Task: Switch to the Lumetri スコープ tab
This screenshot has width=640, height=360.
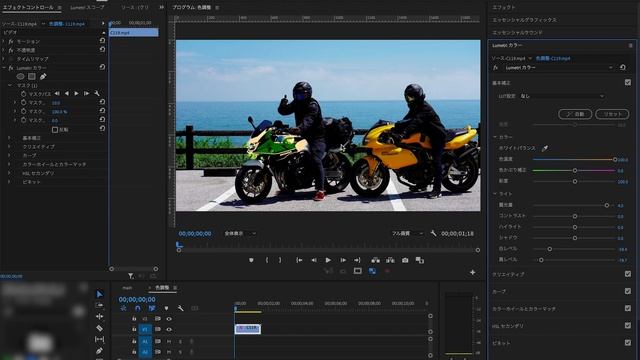Action: pyautogui.click(x=87, y=7)
